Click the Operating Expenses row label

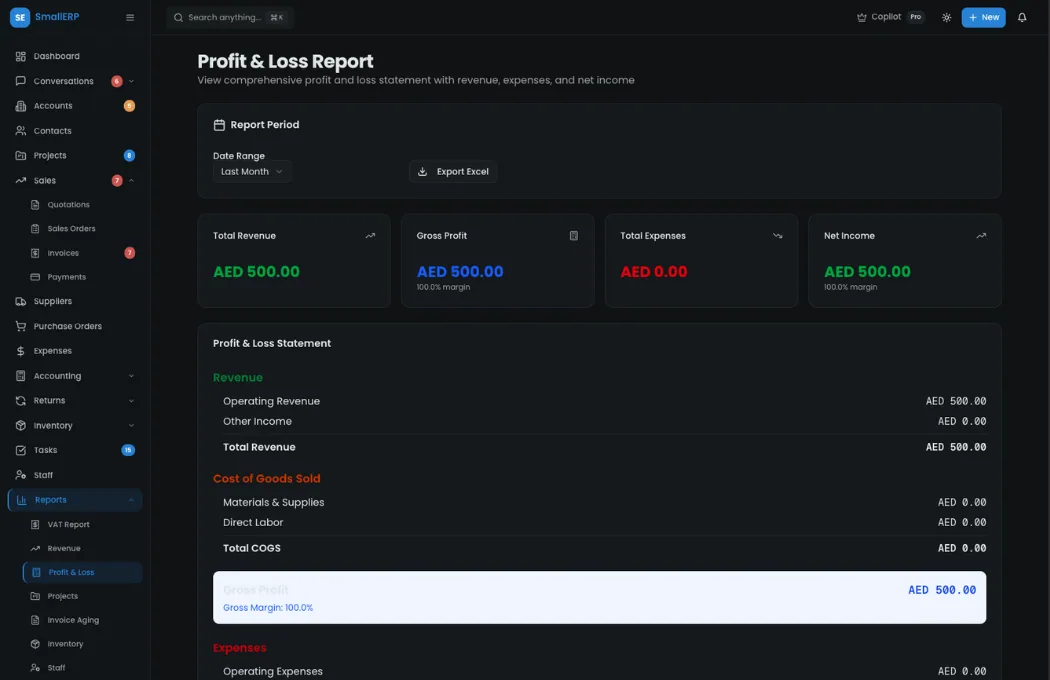pos(273,671)
